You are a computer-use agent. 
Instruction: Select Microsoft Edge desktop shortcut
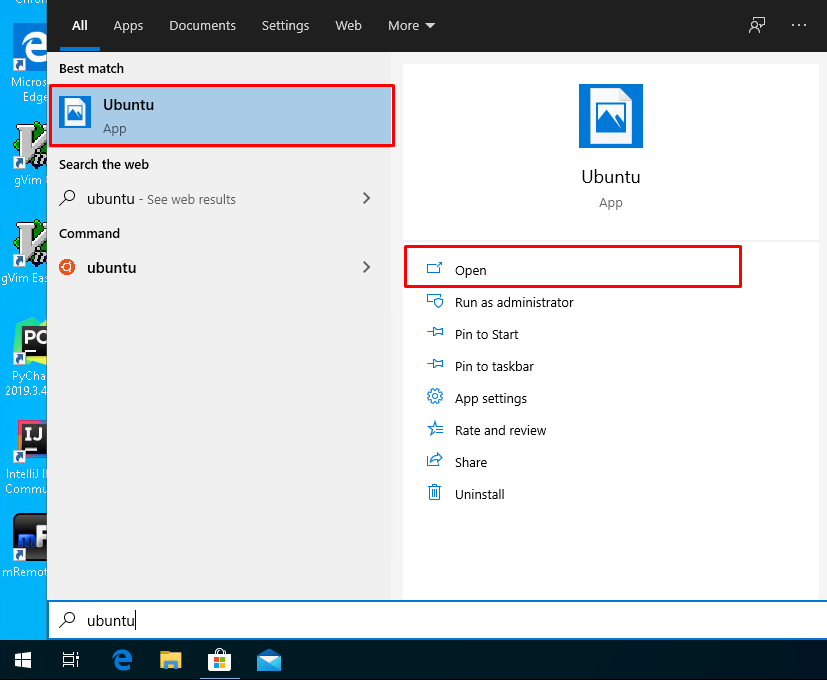coord(28,64)
